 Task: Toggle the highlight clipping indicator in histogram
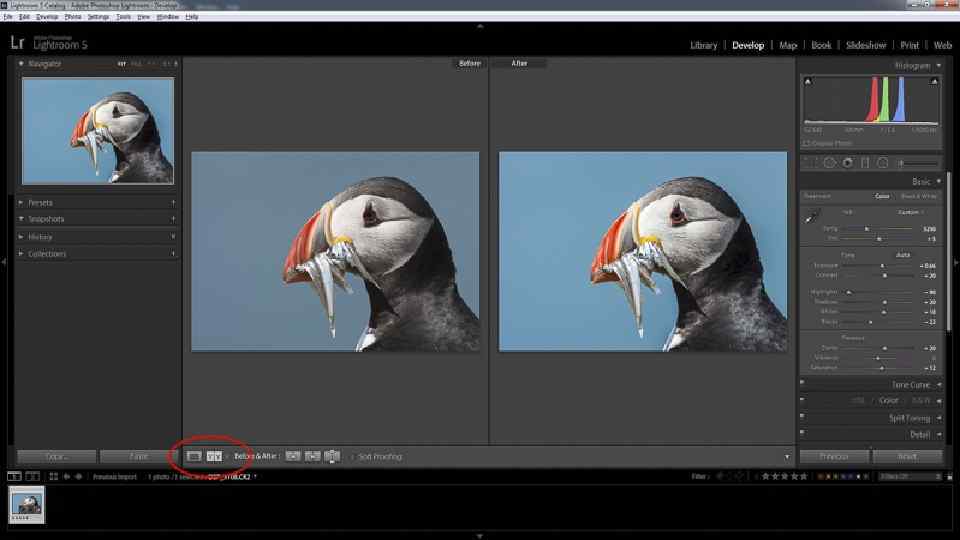(x=934, y=81)
